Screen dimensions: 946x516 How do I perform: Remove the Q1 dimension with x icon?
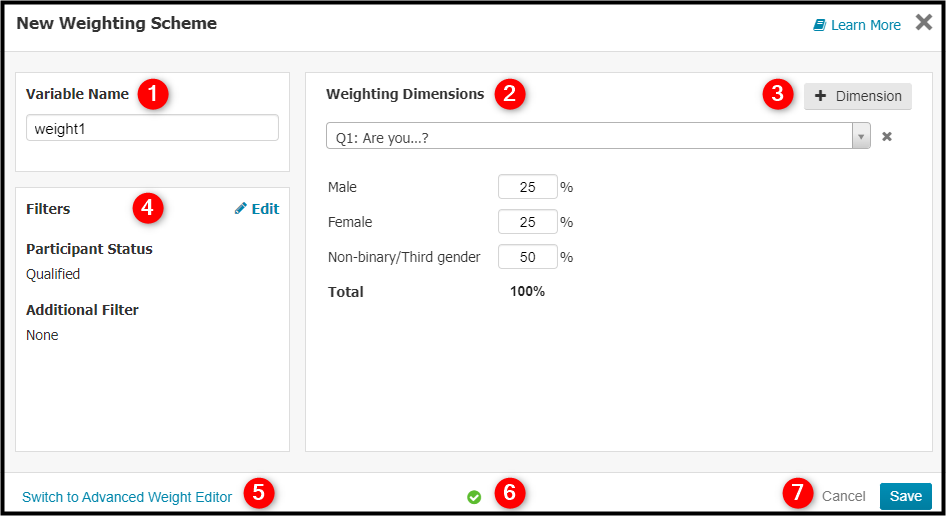click(887, 136)
